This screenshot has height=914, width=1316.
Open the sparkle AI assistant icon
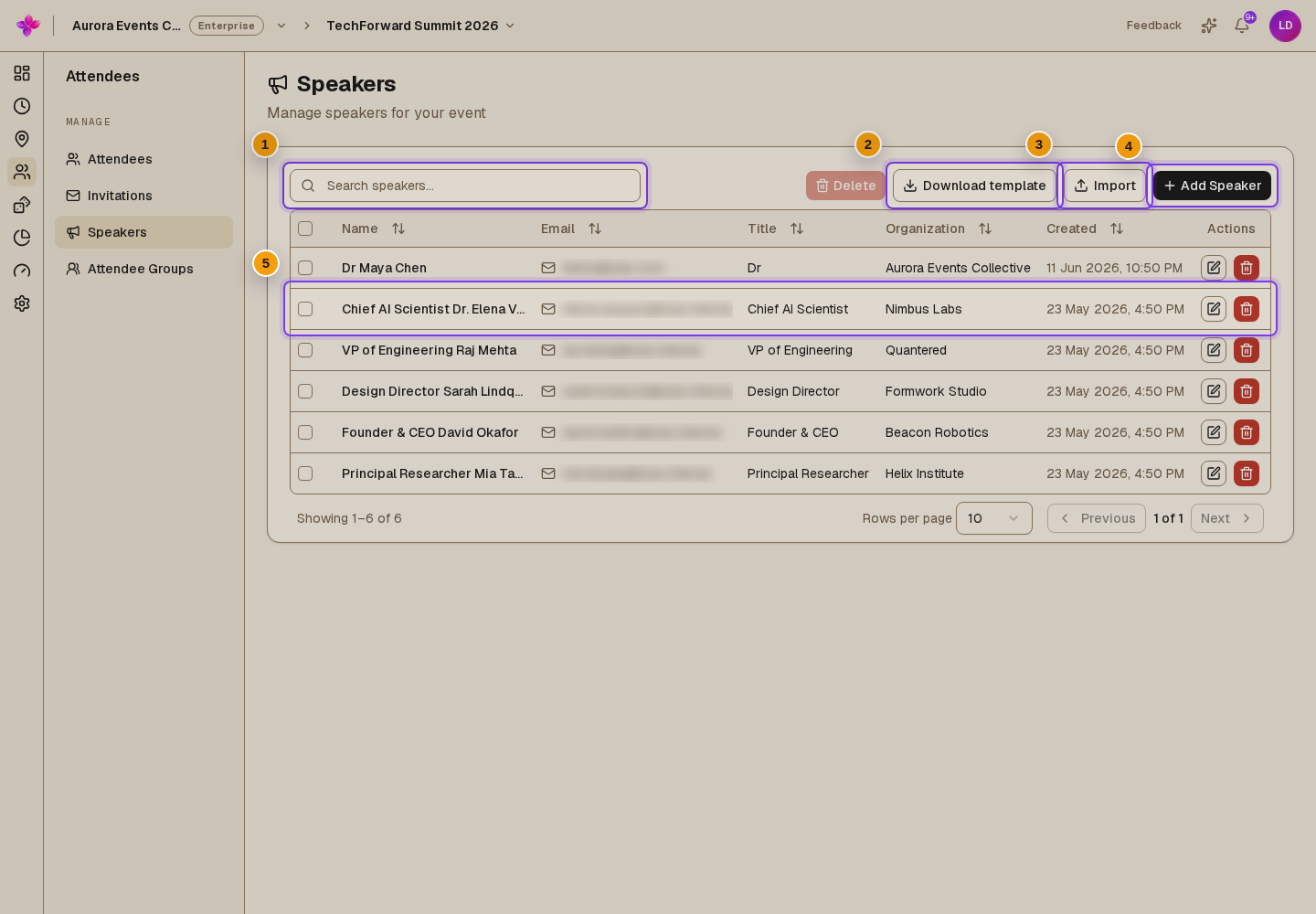[x=1209, y=26]
